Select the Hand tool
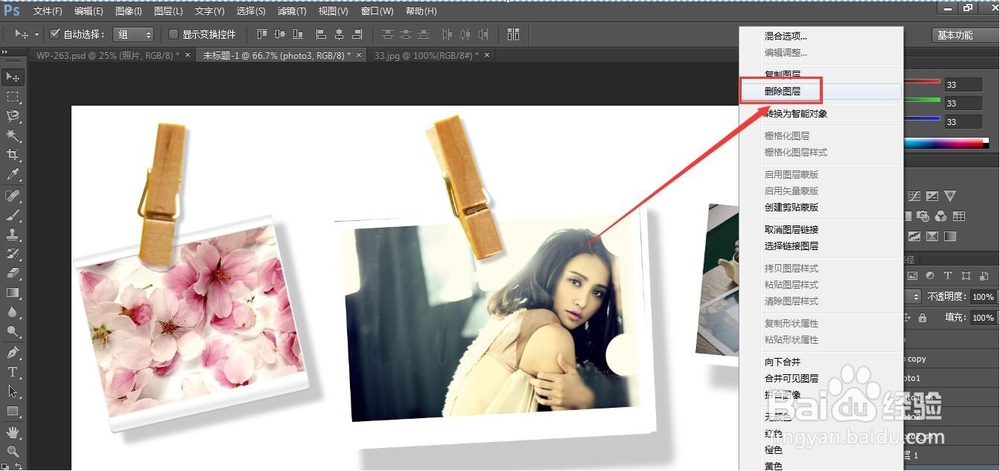 point(13,433)
